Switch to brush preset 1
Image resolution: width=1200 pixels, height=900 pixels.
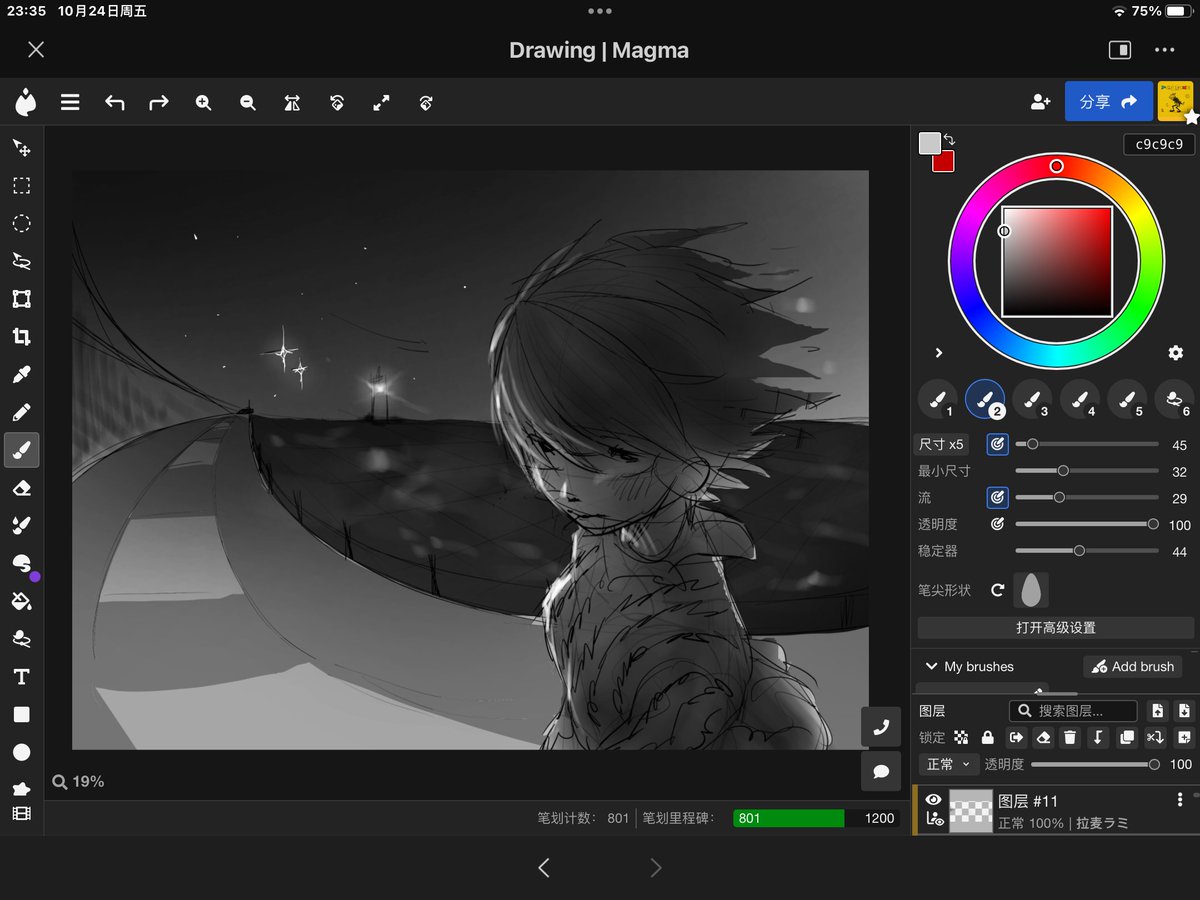(937, 400)
